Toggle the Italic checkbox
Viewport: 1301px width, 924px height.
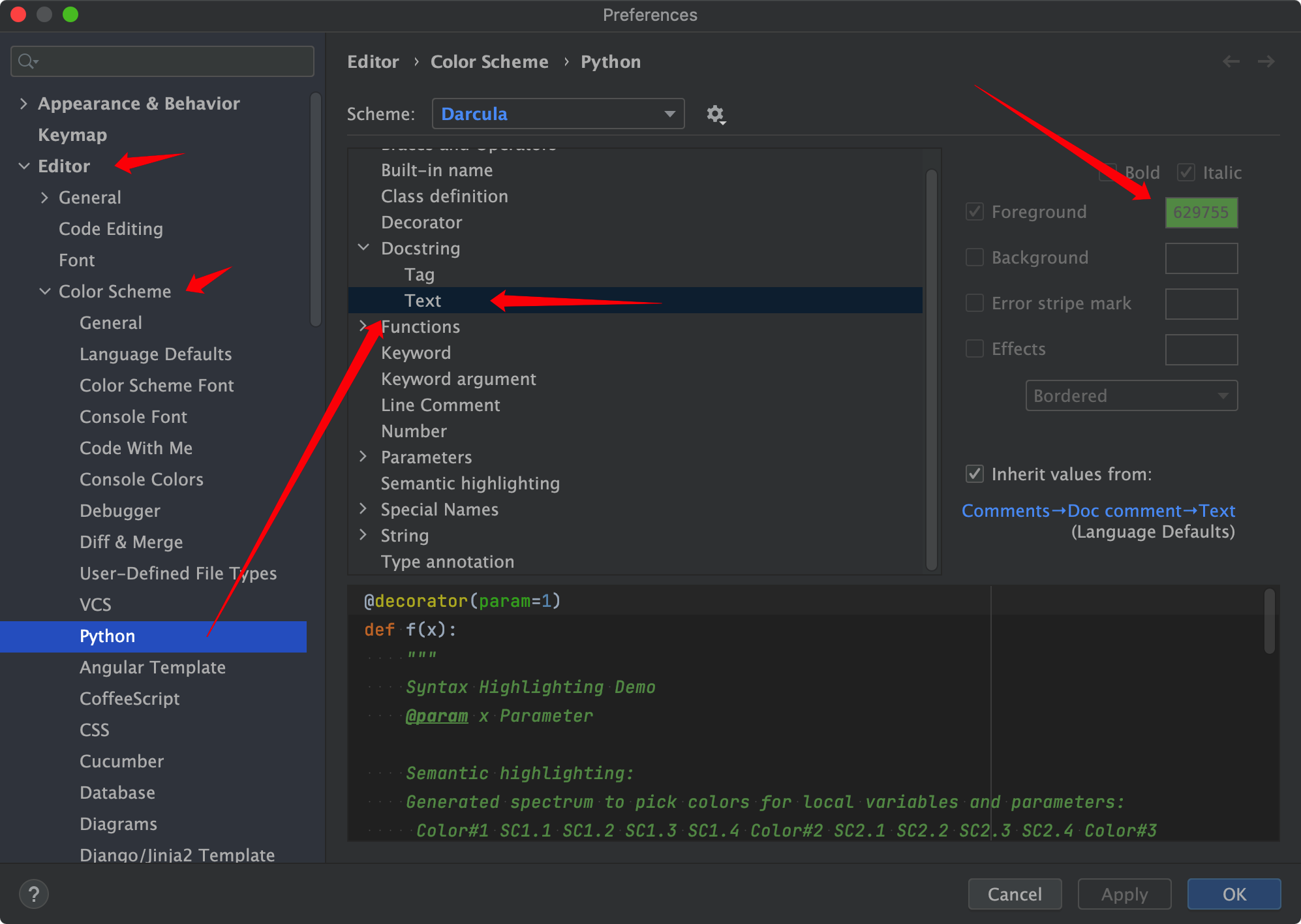tap(1186, 172)
